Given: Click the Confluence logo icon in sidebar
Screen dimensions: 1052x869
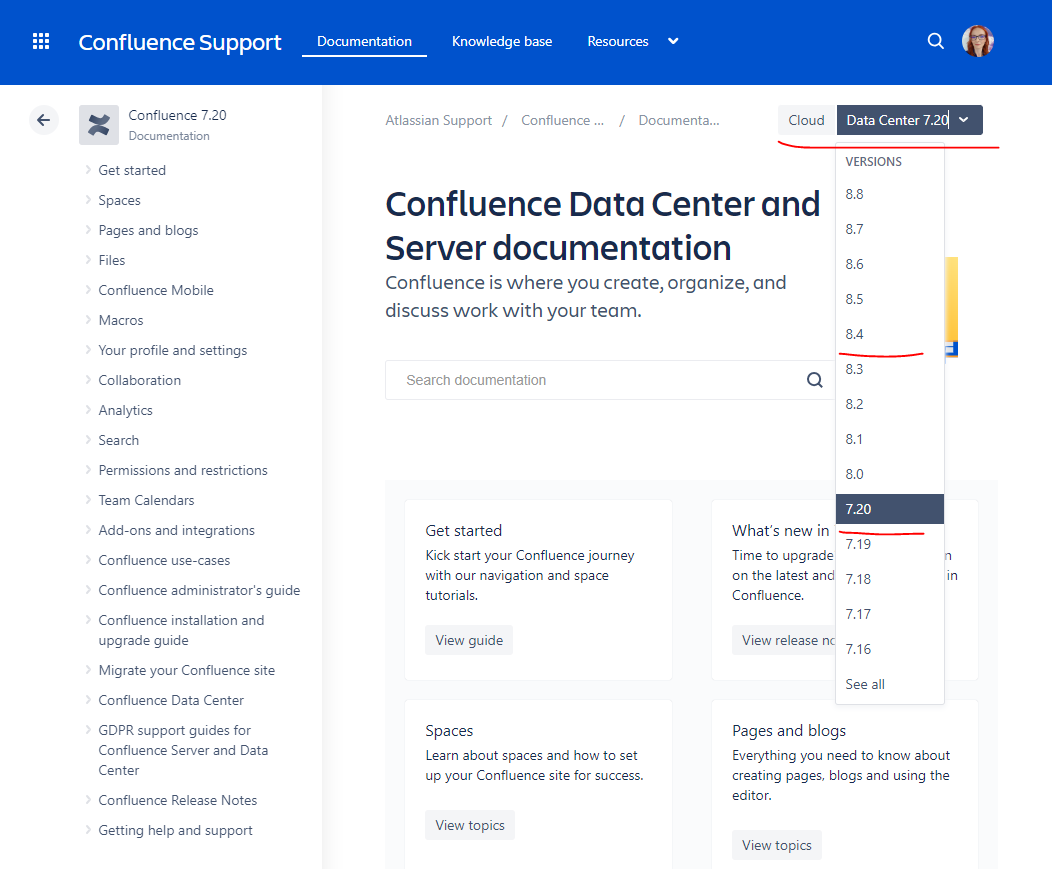Looking at the screenshot, I should coord(99,125).
